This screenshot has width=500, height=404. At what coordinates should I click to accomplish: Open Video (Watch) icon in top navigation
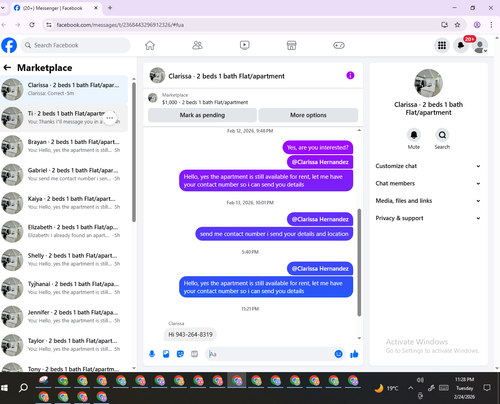245,45
